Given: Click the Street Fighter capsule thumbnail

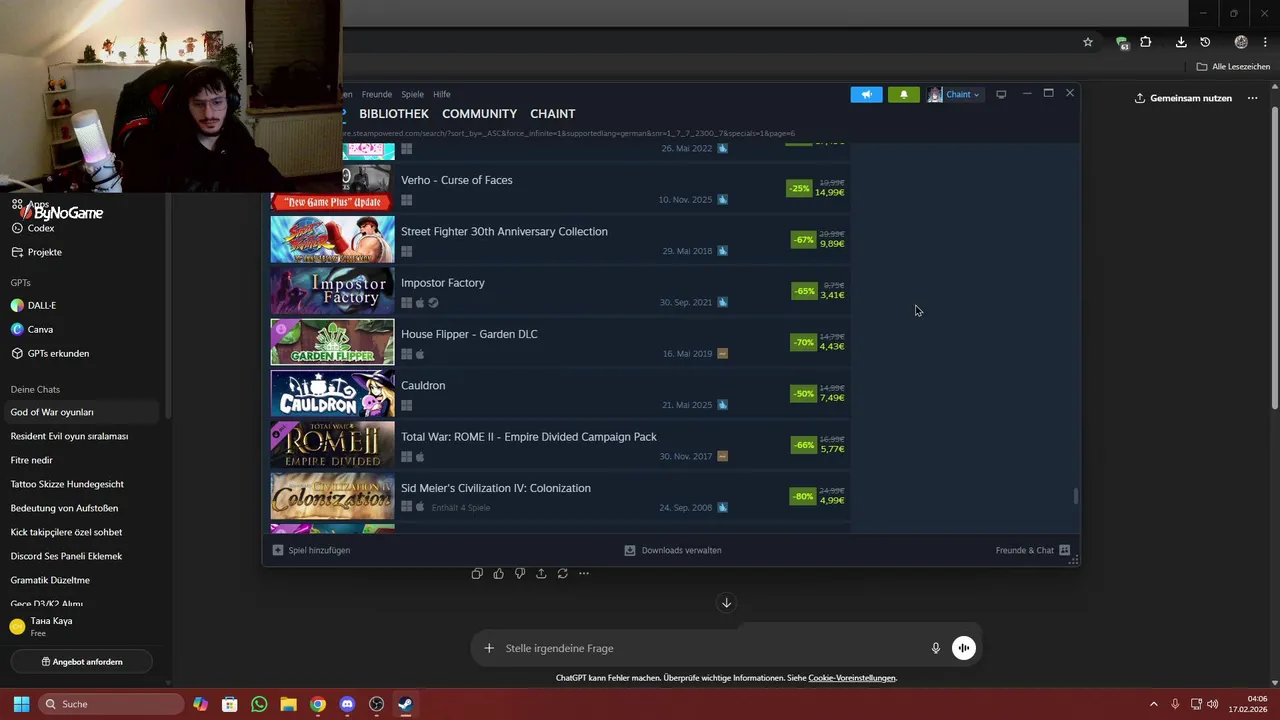Looking at the screenshot, I should pyautogui.click(x=332, y=239).
